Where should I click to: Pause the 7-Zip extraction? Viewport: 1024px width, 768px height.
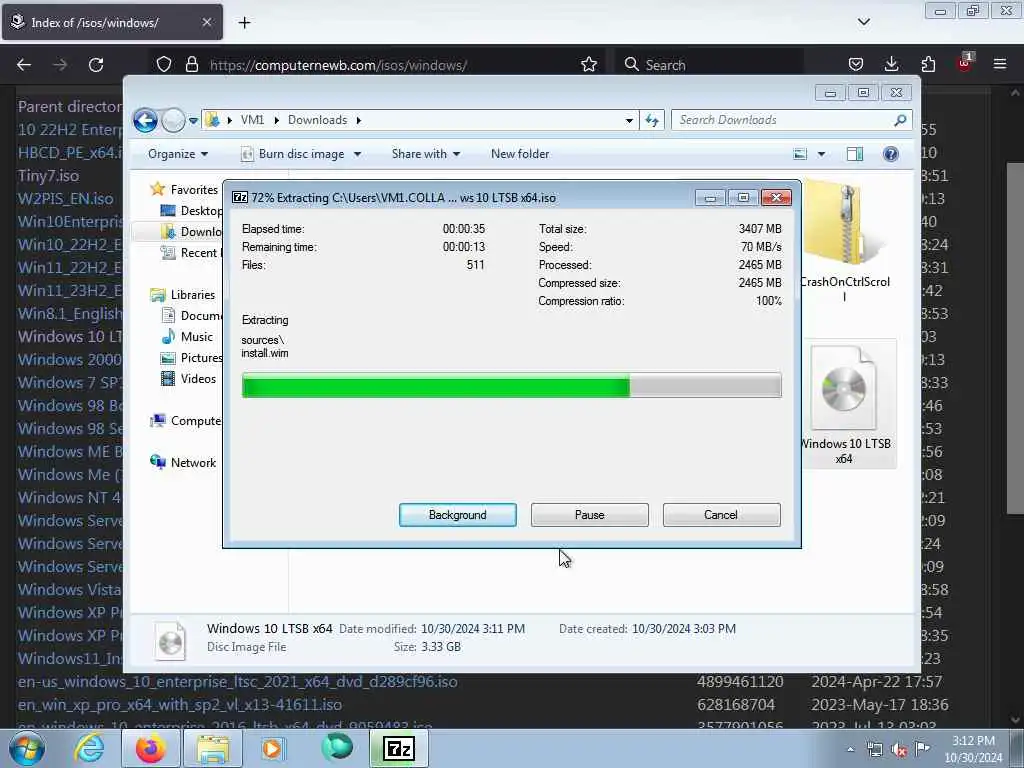click(589, 515)
